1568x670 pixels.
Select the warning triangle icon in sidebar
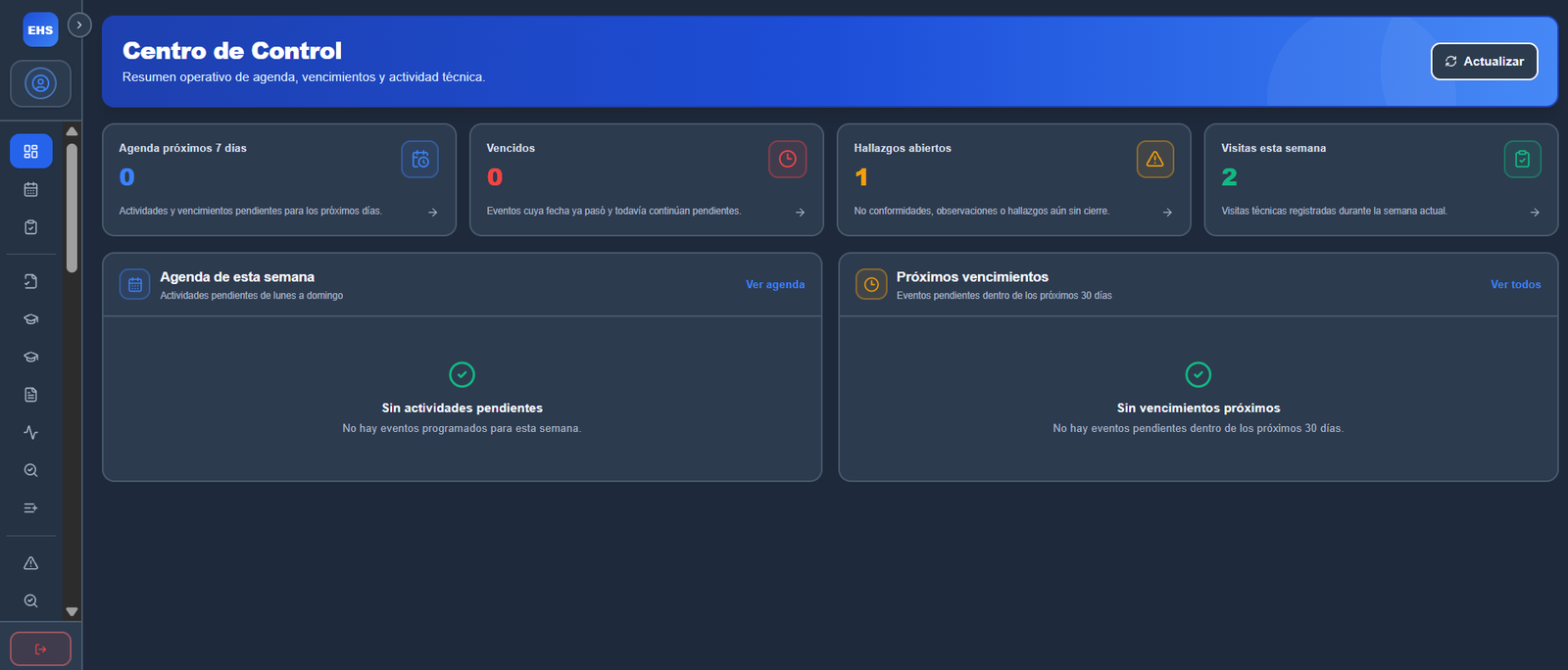point(31,563)
